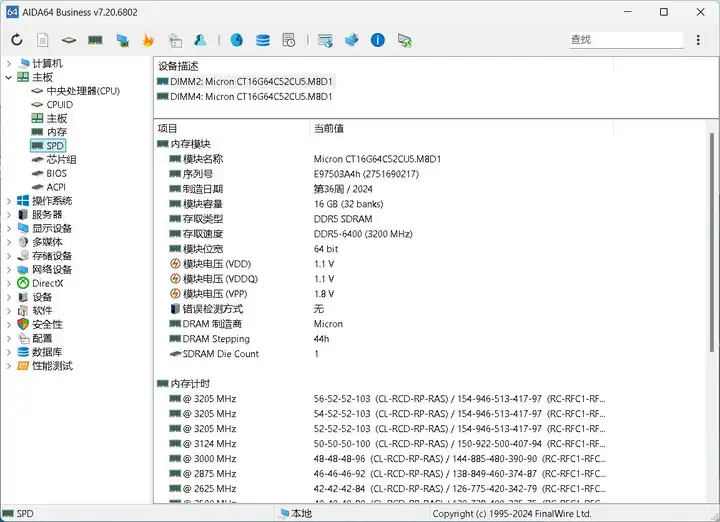Open the Report page icon
720x522 pixels.
tap(43, 40)
